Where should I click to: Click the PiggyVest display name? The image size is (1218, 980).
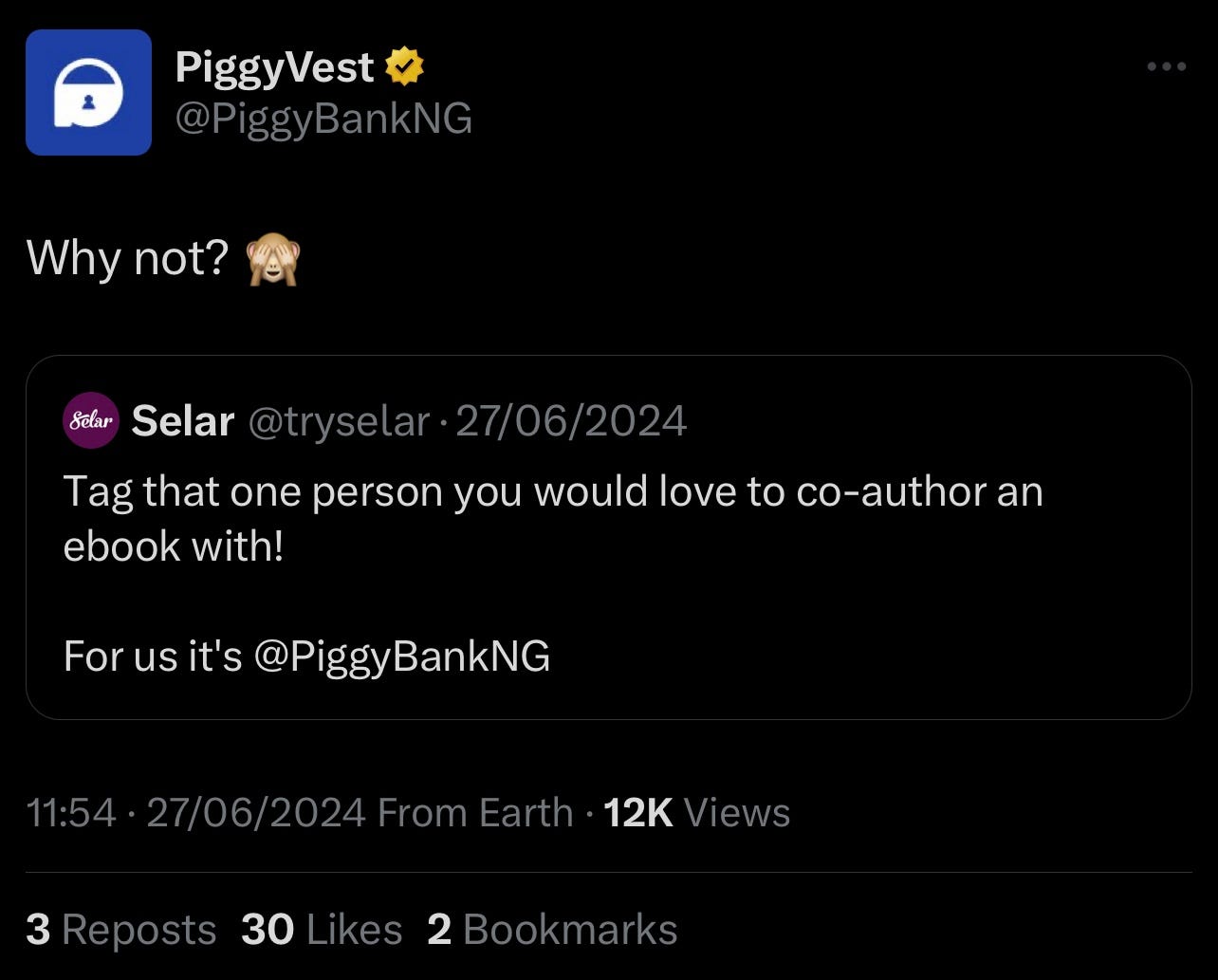274,65
